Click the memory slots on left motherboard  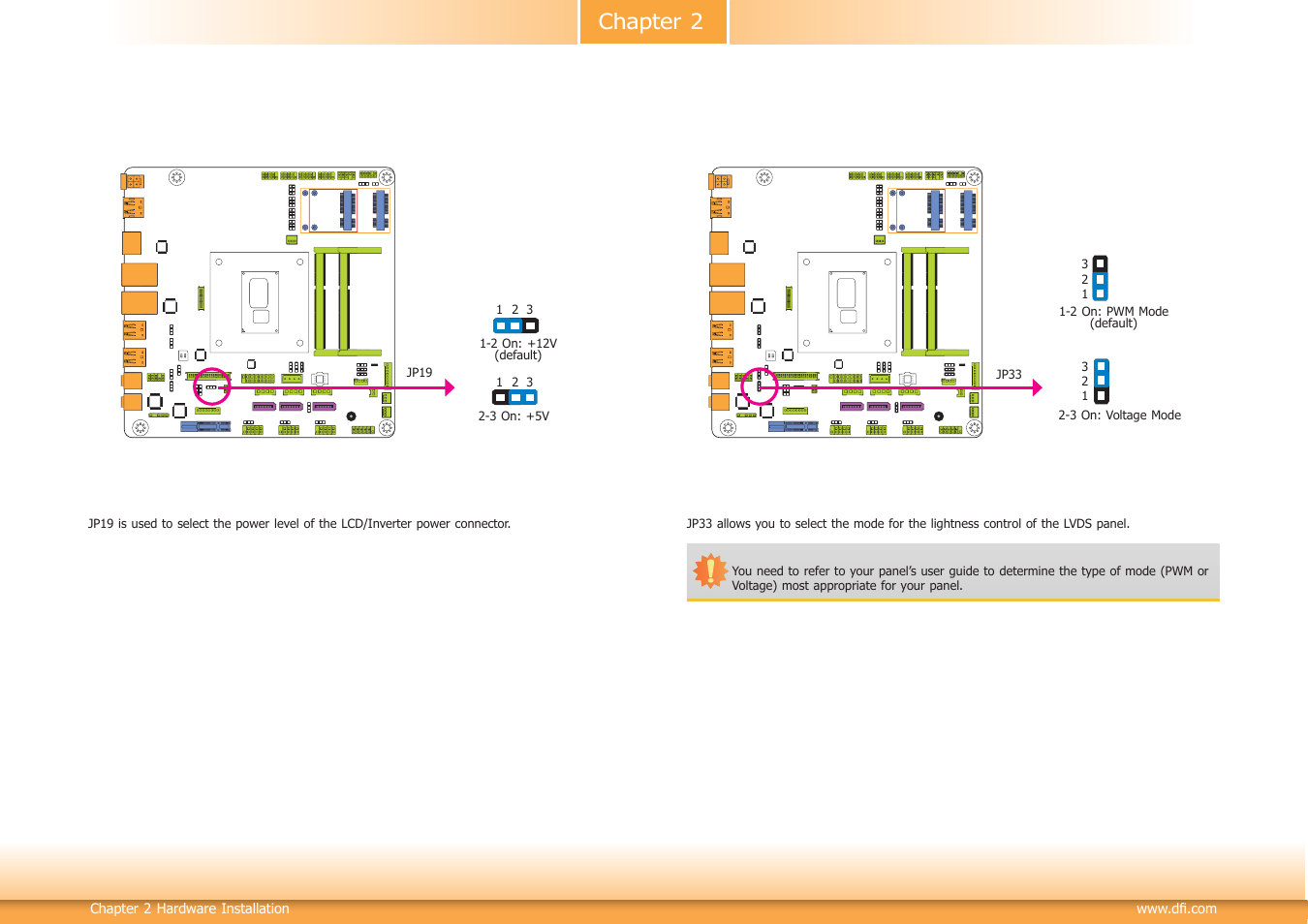point(347,301)
